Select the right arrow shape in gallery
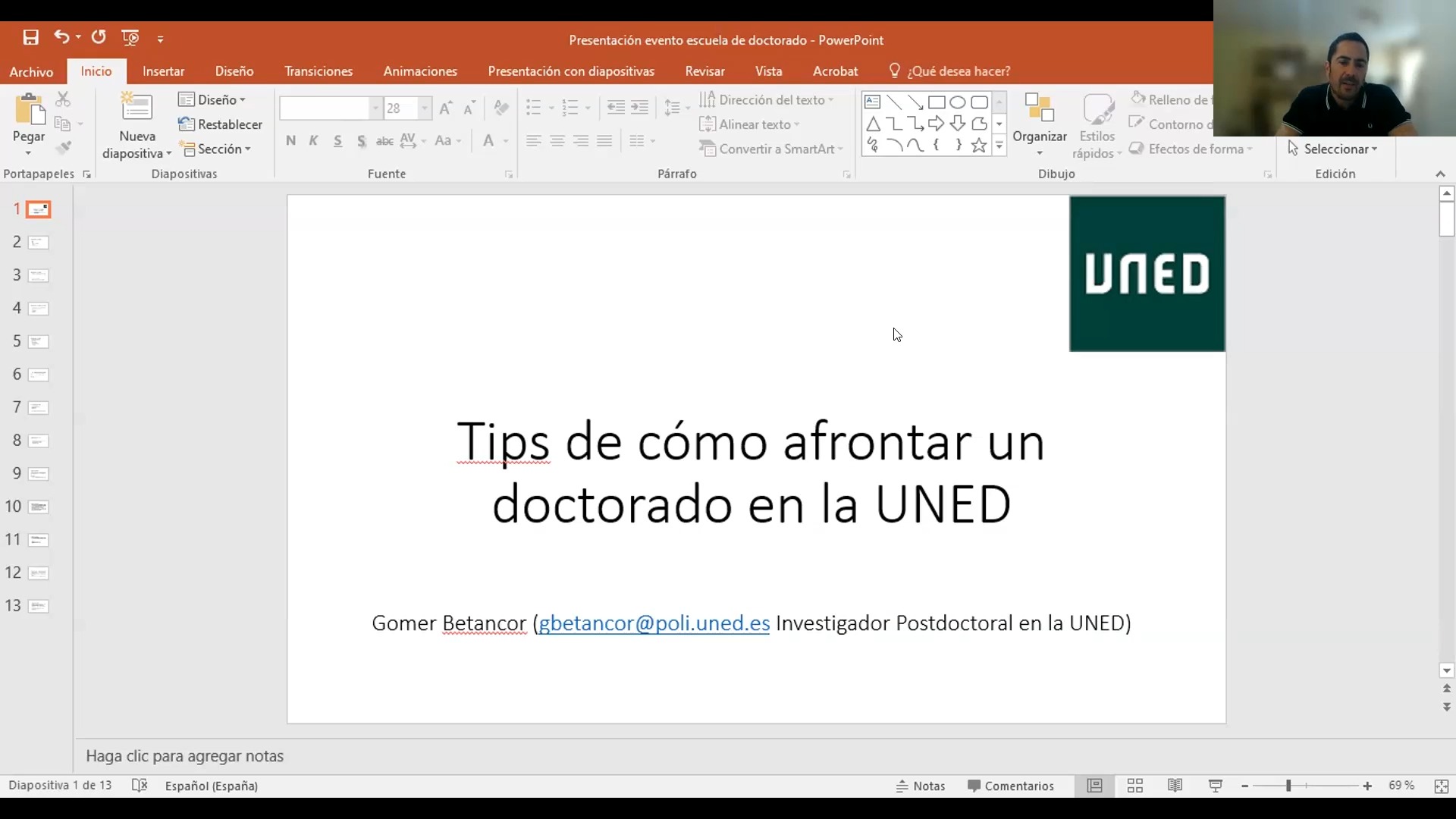1456x819 pixels. click(x=937, y=124)
